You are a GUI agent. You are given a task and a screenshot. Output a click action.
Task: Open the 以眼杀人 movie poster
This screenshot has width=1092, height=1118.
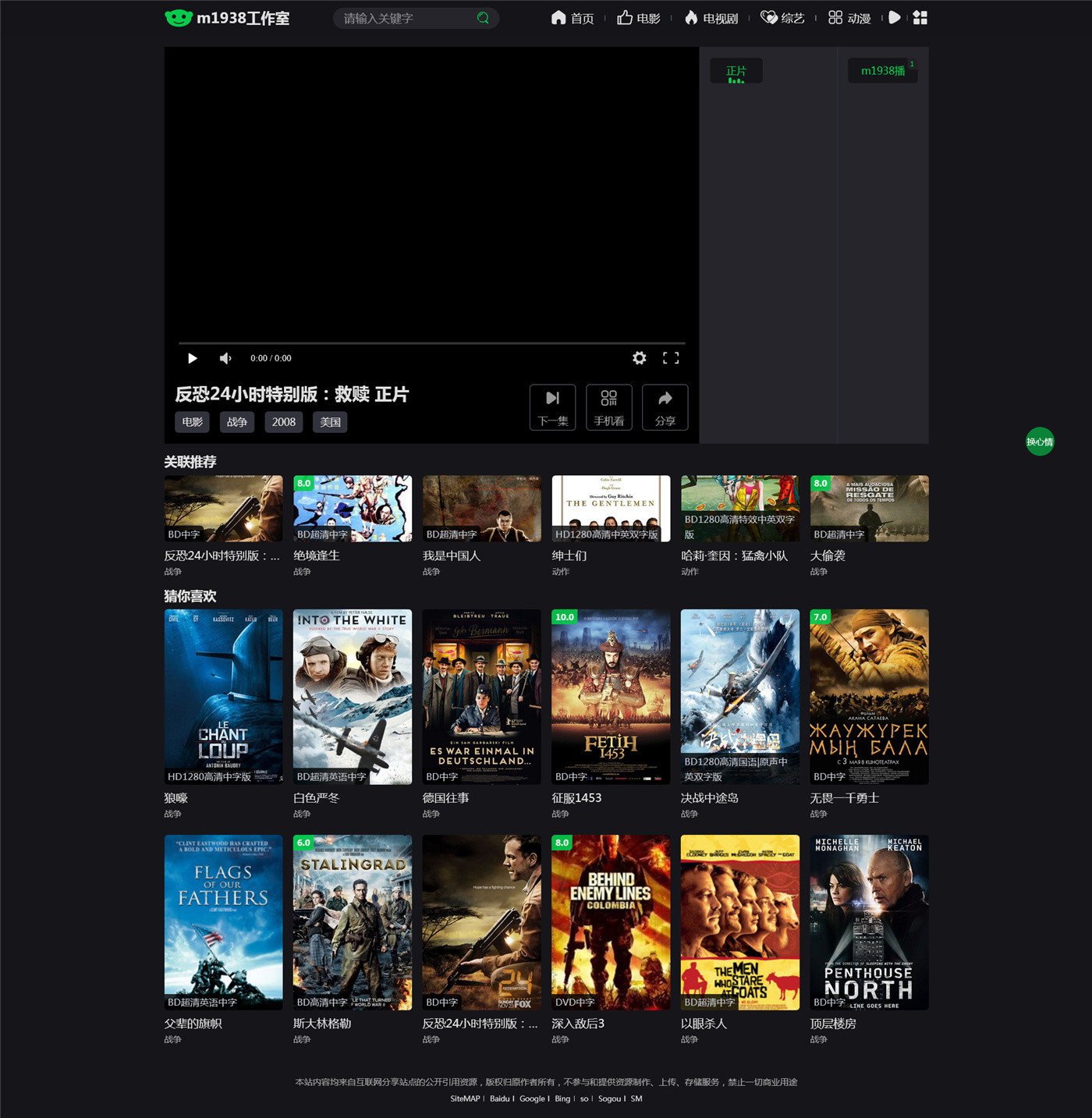coord(740,922)
